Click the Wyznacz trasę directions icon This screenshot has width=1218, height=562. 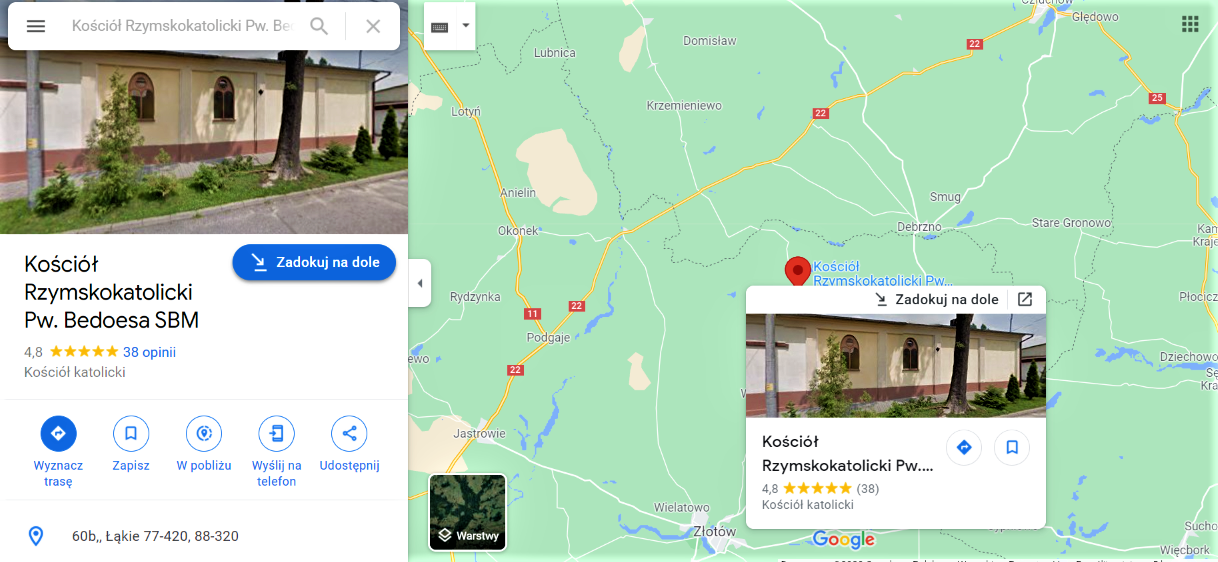coord(58,434)
